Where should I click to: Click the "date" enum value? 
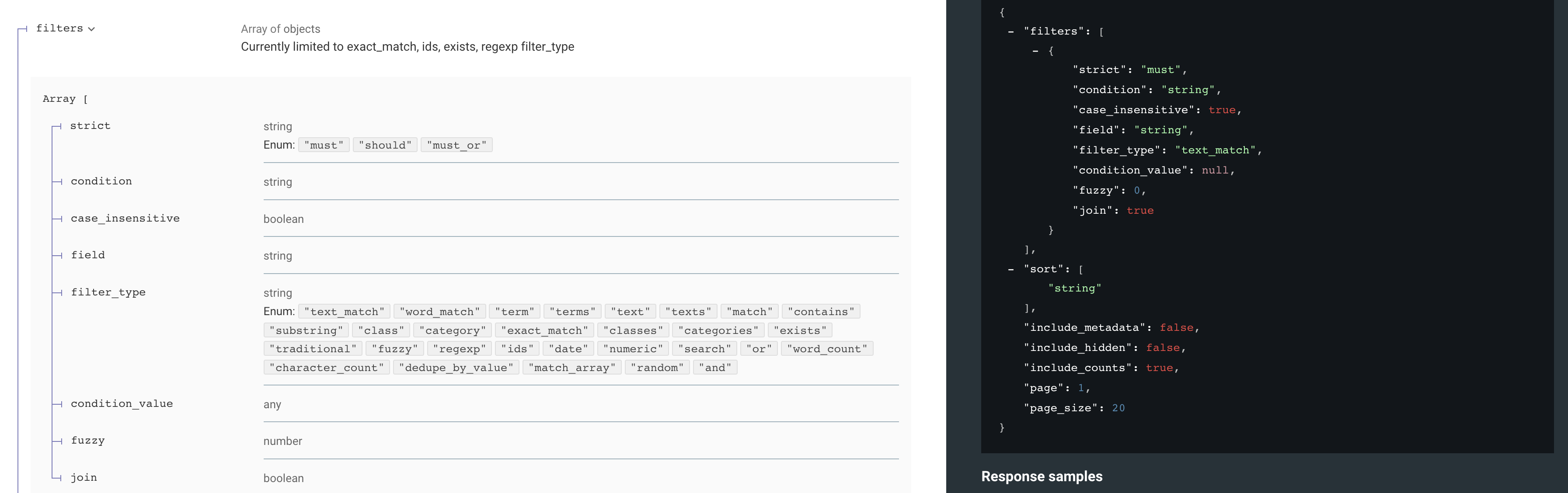pos(568,349)
